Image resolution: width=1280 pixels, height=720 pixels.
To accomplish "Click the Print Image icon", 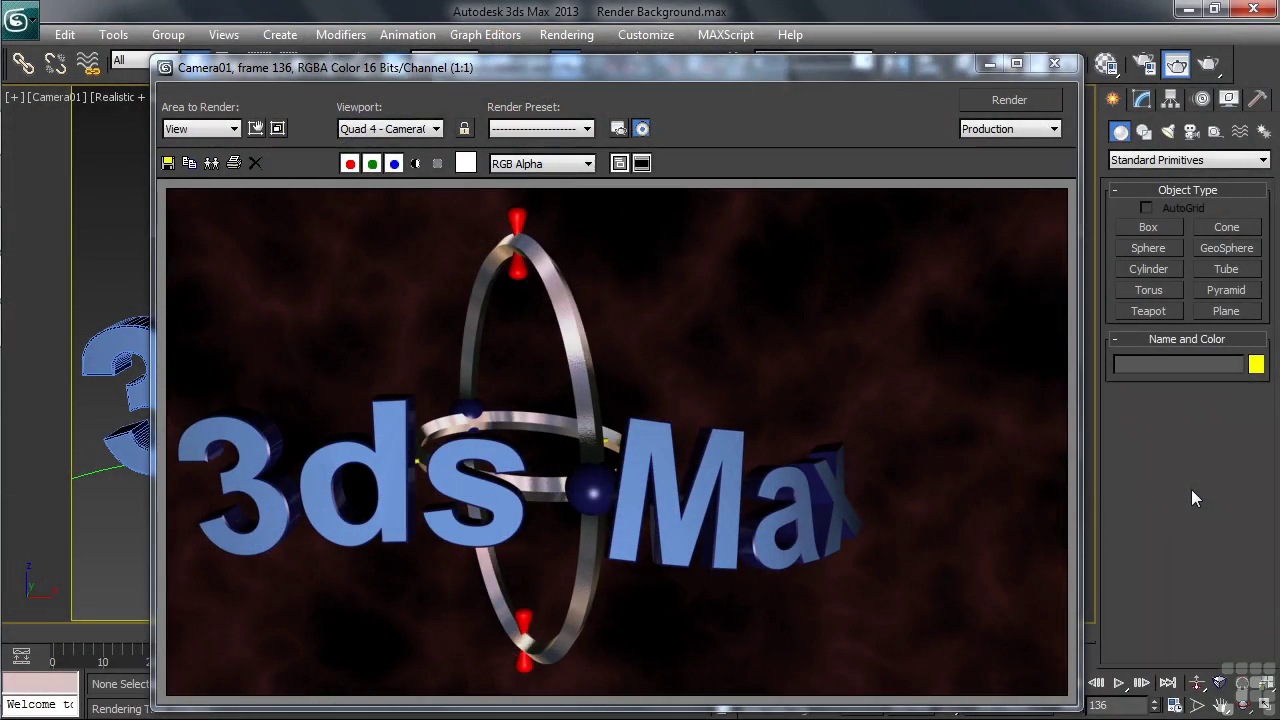I will pos(234,163).
